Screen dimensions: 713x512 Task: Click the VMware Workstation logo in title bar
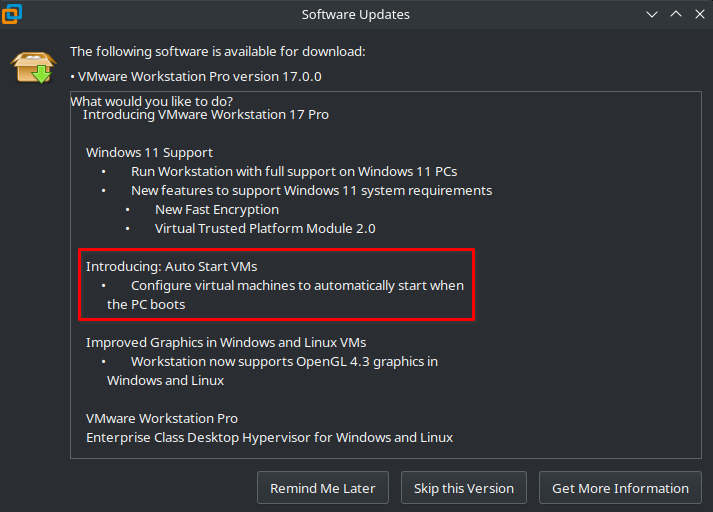pos(11,14)
